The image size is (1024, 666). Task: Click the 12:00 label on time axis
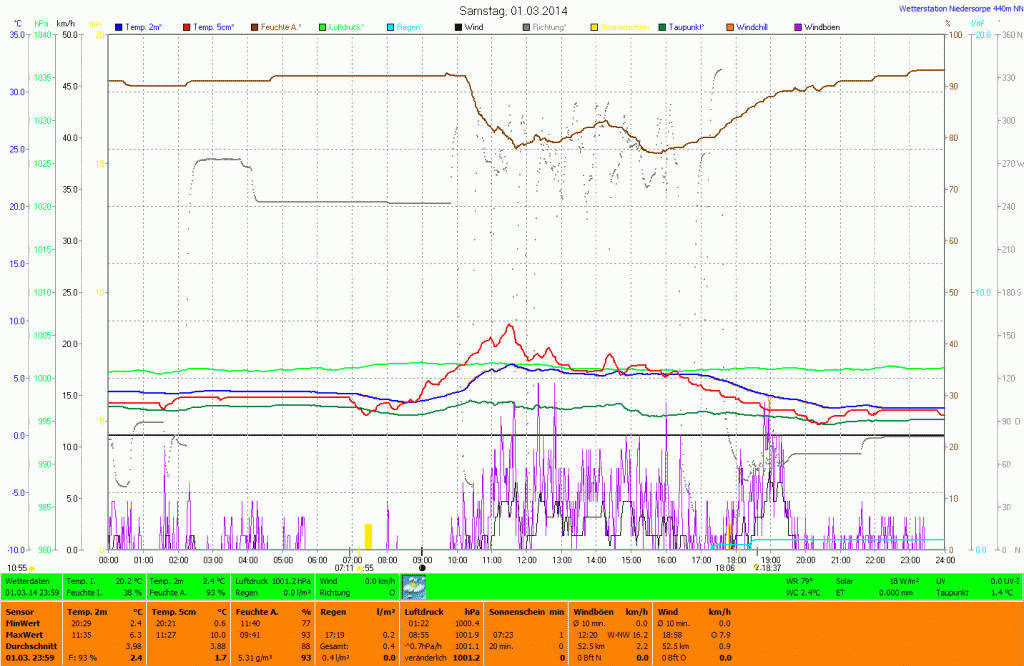[x=527, y=560]
